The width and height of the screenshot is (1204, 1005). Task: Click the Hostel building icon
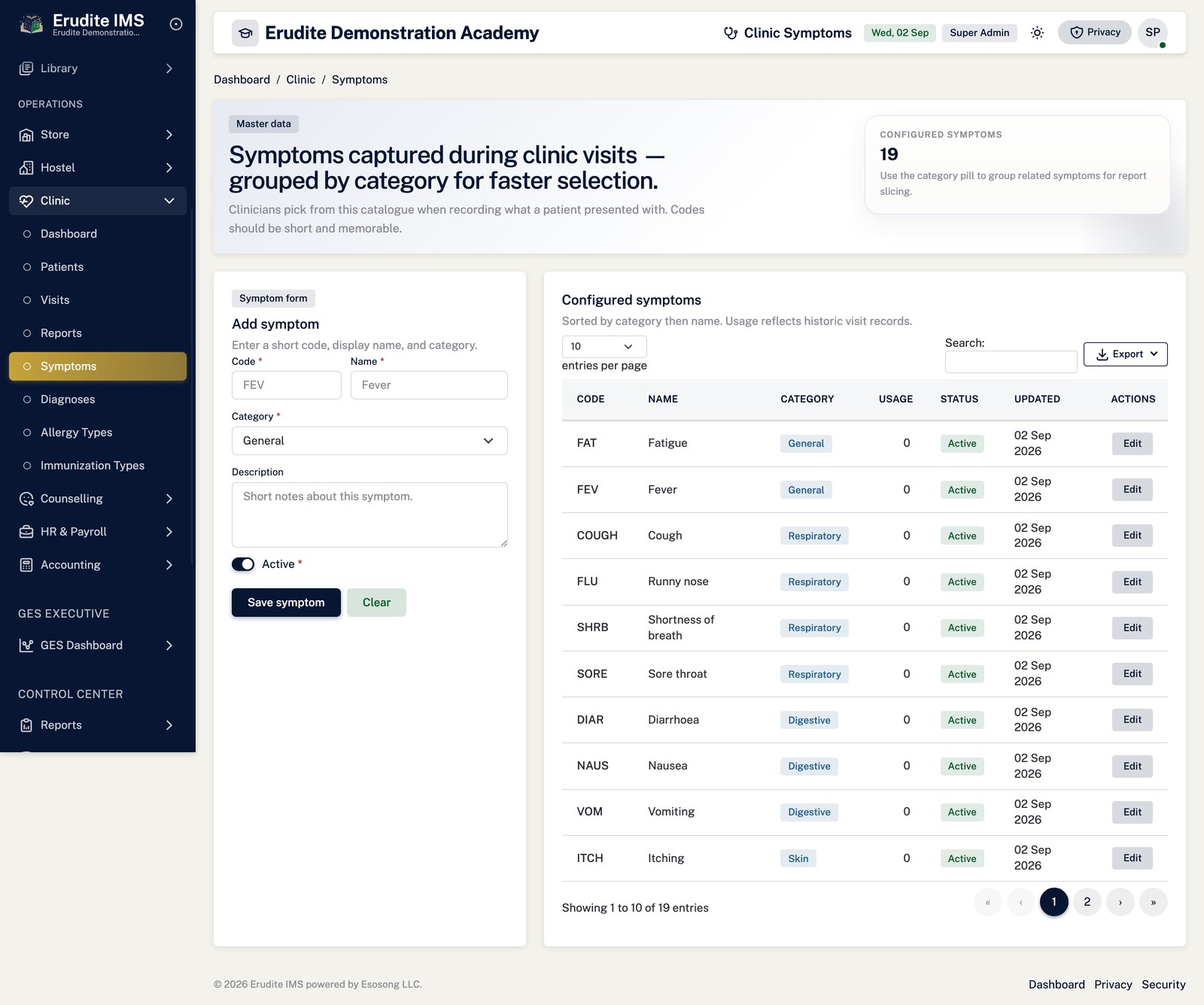click(26, 168)
